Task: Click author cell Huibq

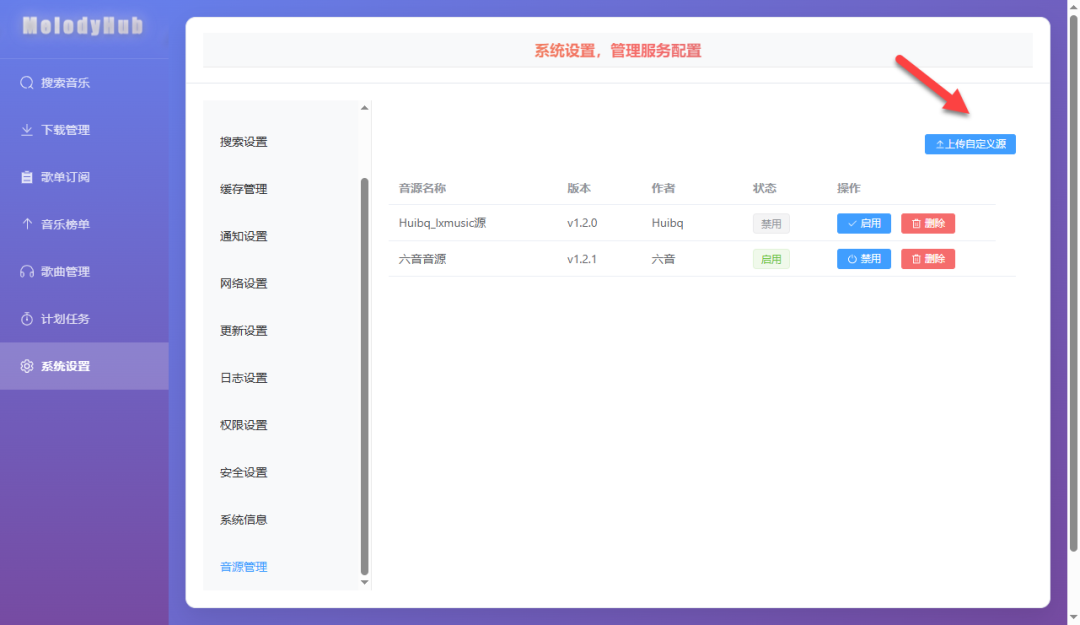Action: tap(667, 223)
